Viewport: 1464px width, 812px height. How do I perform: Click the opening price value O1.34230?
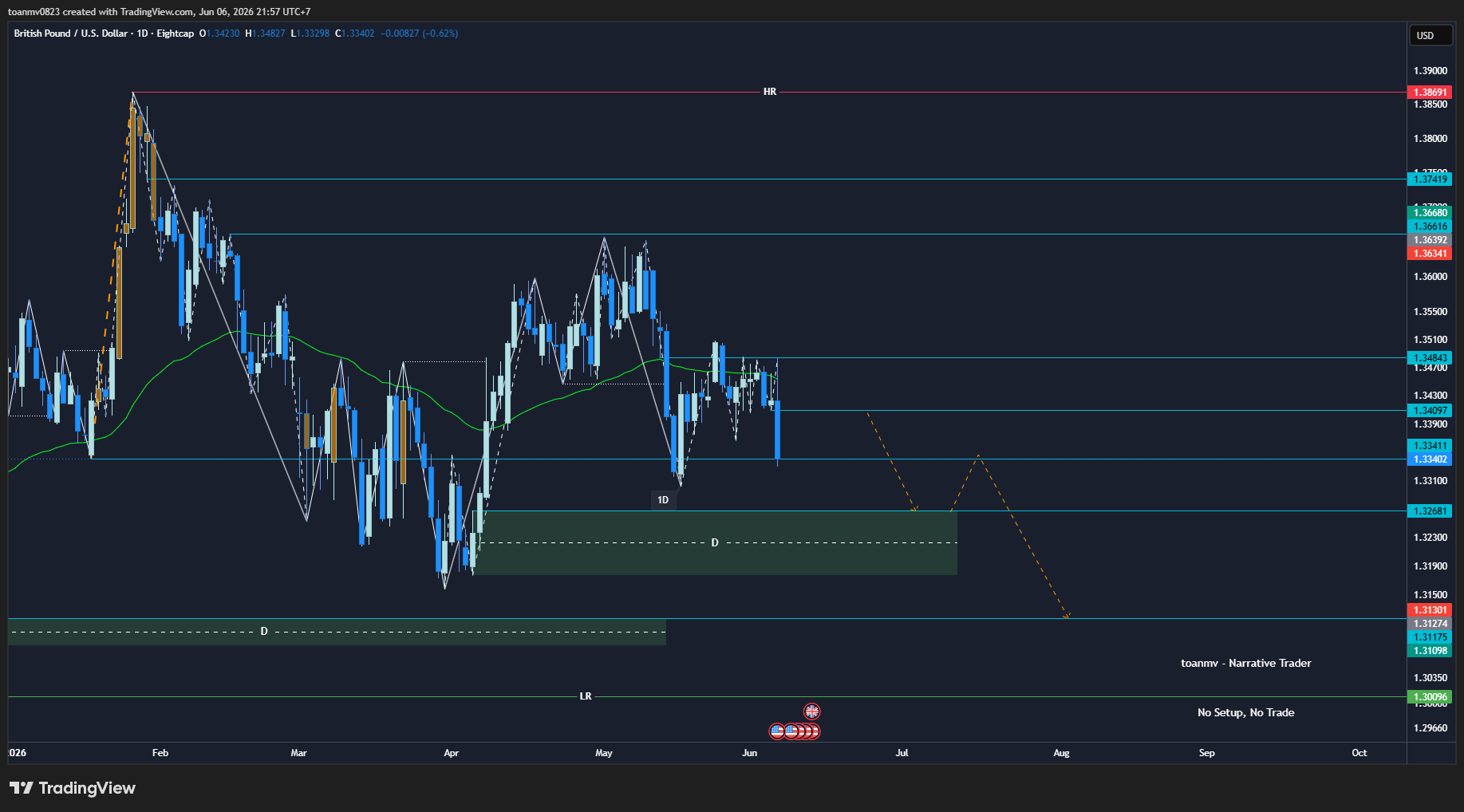click(219, 34)
